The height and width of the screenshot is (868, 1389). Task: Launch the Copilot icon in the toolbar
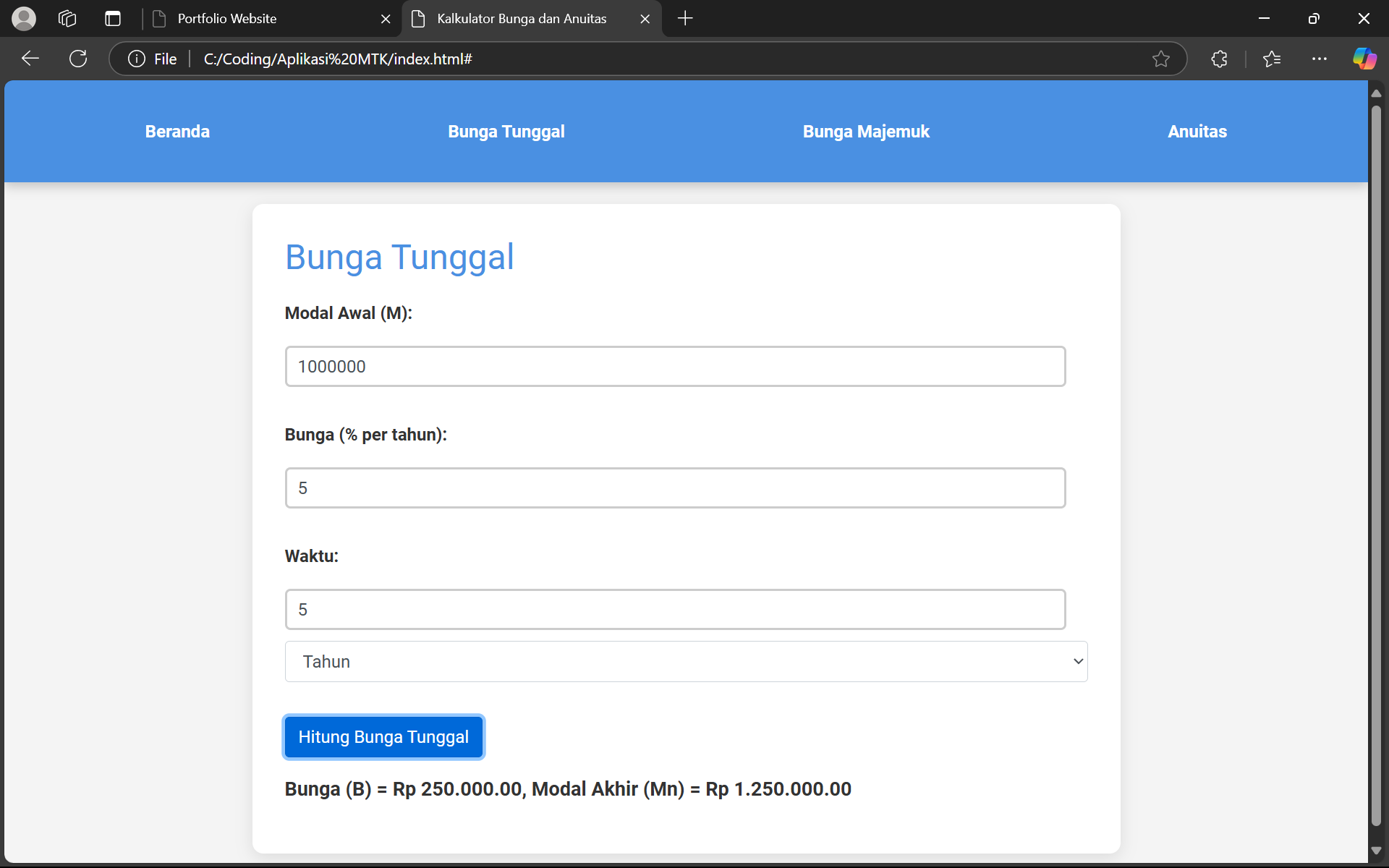[x=1364, y=59]
